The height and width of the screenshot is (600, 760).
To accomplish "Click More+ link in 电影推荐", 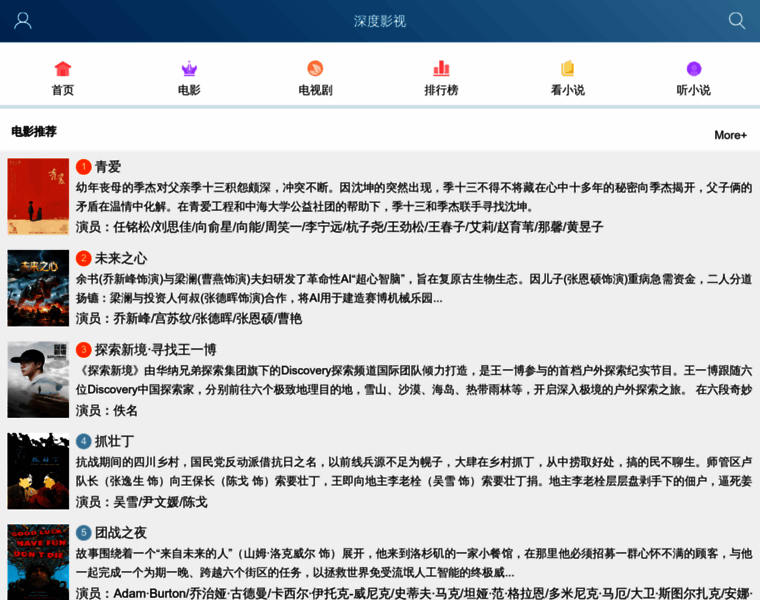I will point(730,135).
